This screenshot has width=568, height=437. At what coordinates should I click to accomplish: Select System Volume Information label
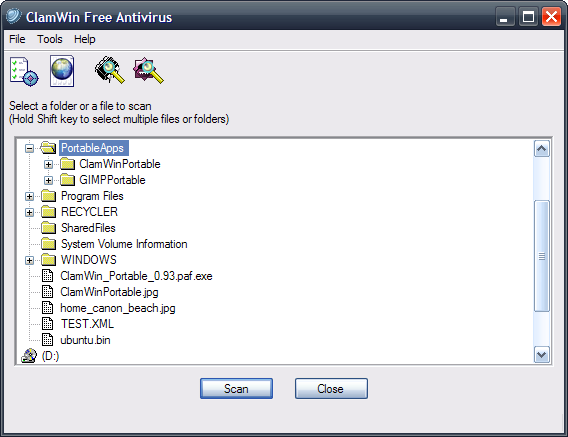pyautogui.click(x=124, y=244)
